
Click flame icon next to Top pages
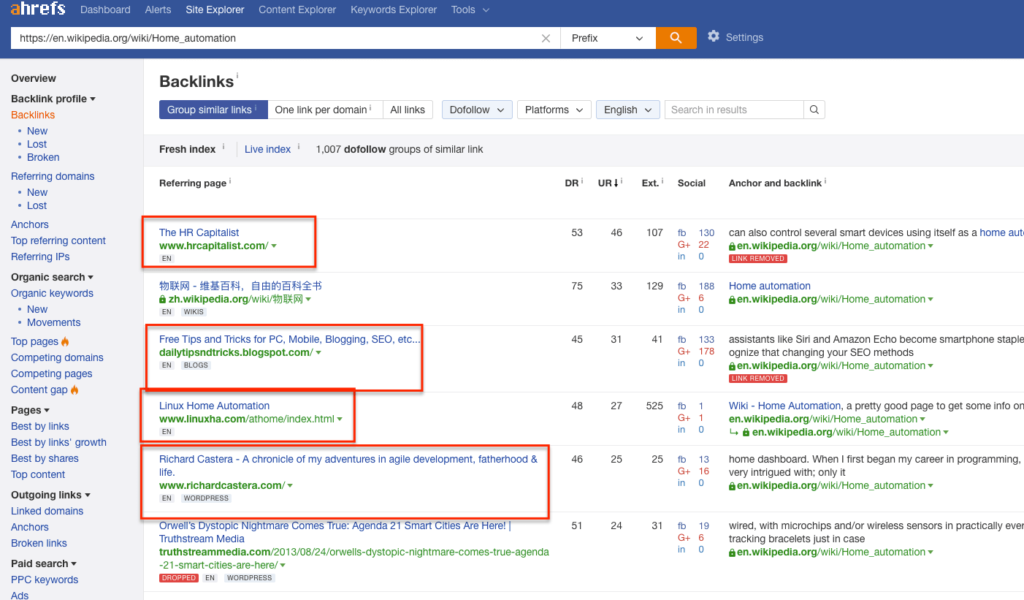point(65,341)
